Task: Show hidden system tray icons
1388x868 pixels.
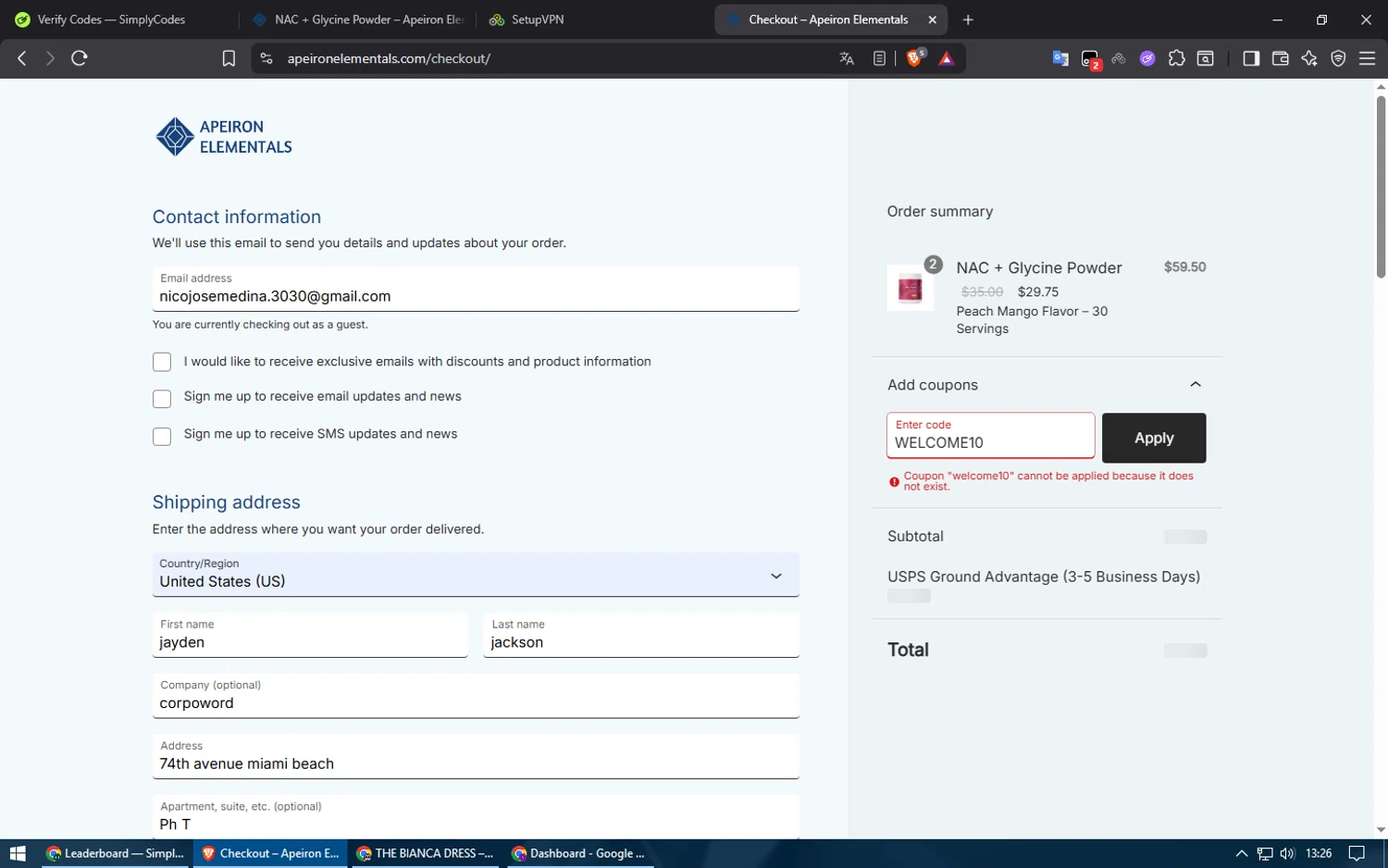Action: [1242, 853]
